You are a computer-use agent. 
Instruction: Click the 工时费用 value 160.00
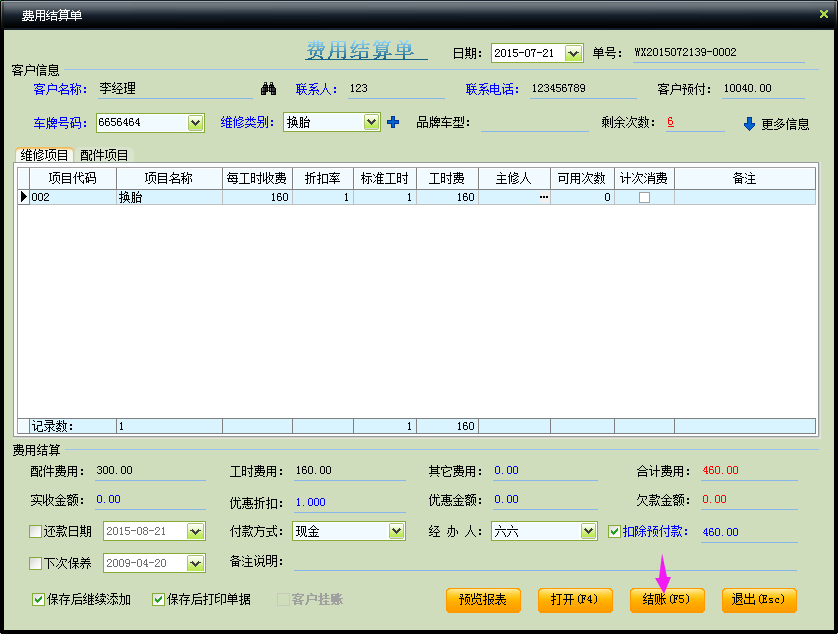[314, 470]
